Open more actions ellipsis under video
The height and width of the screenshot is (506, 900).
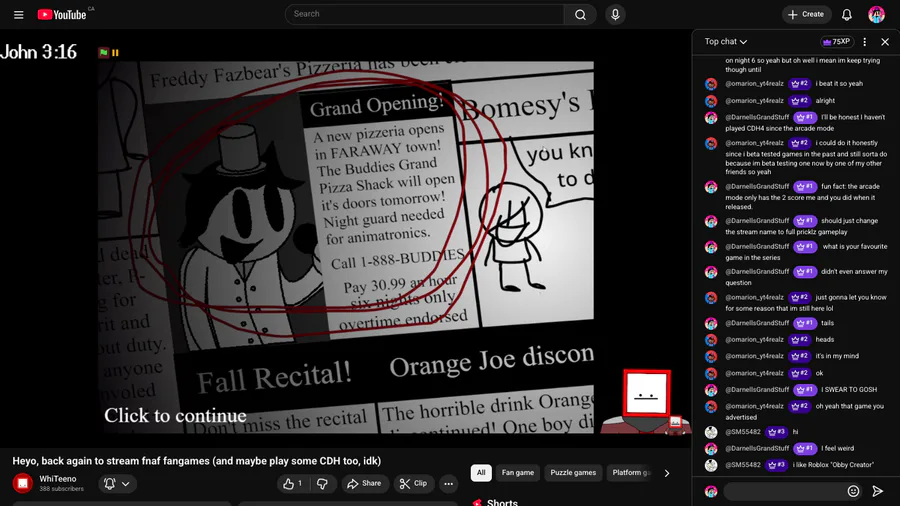(448, 484)
